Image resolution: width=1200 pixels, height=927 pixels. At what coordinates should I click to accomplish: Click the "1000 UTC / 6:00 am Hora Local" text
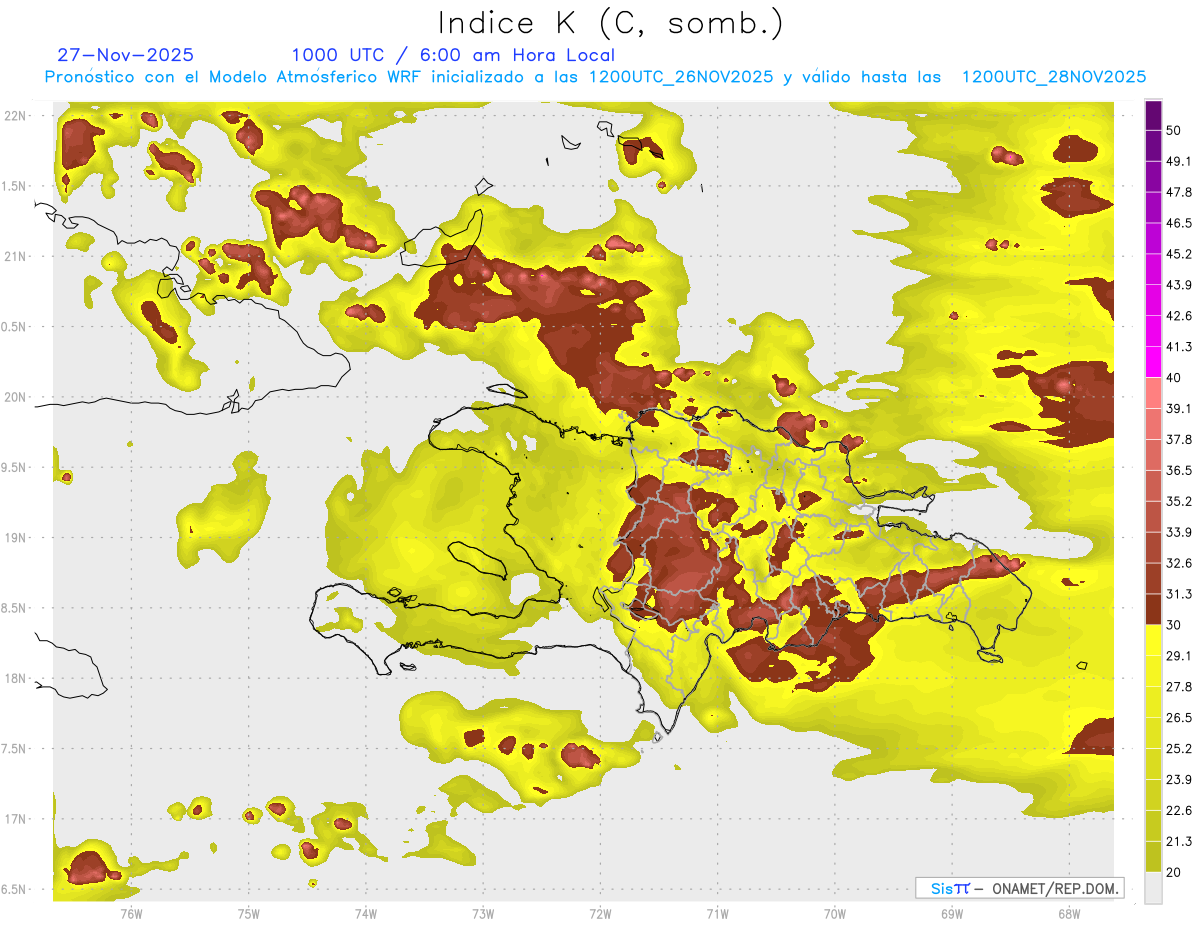[453, 56]
